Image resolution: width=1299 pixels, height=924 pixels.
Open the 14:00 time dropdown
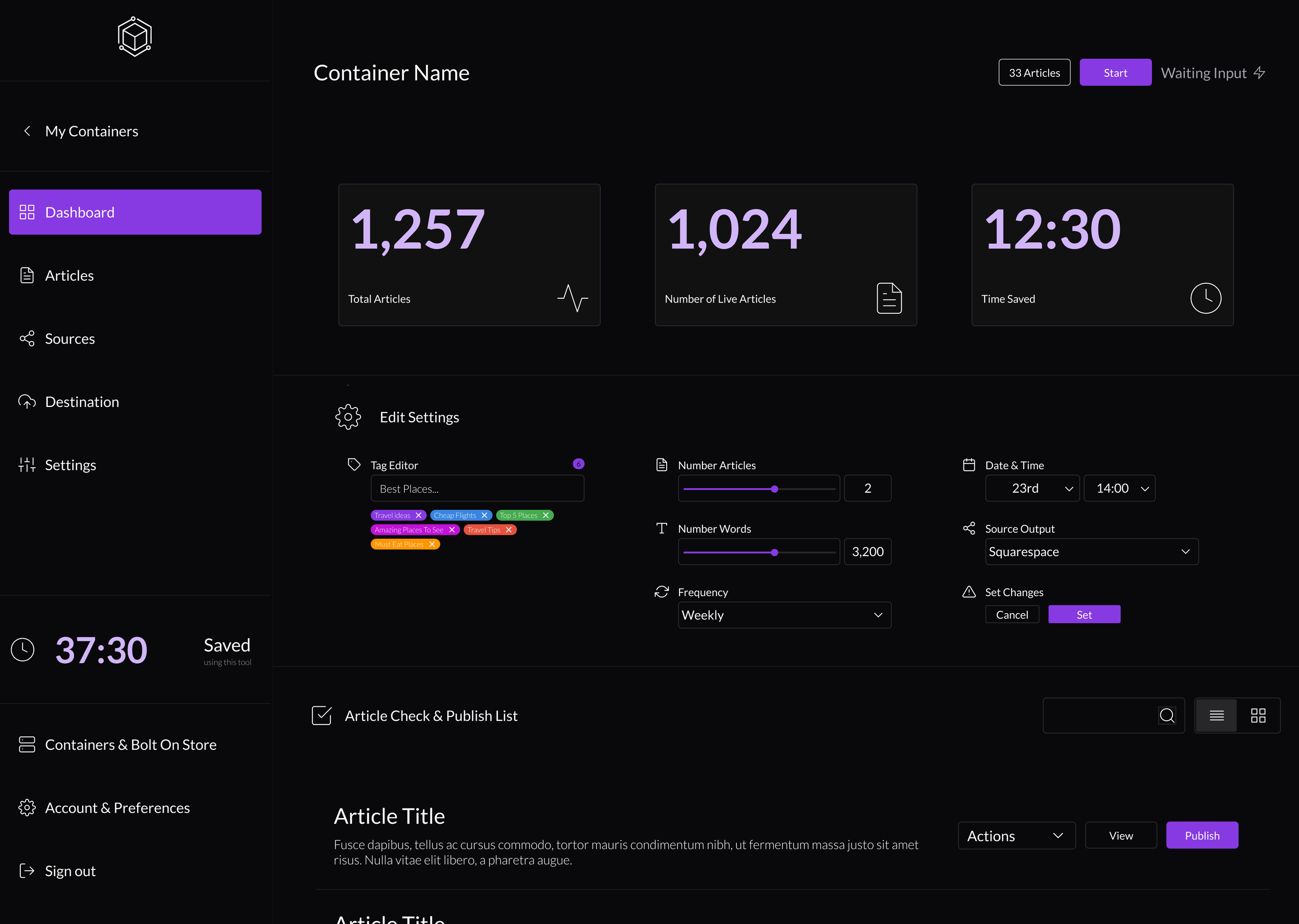pos(1119,488)
